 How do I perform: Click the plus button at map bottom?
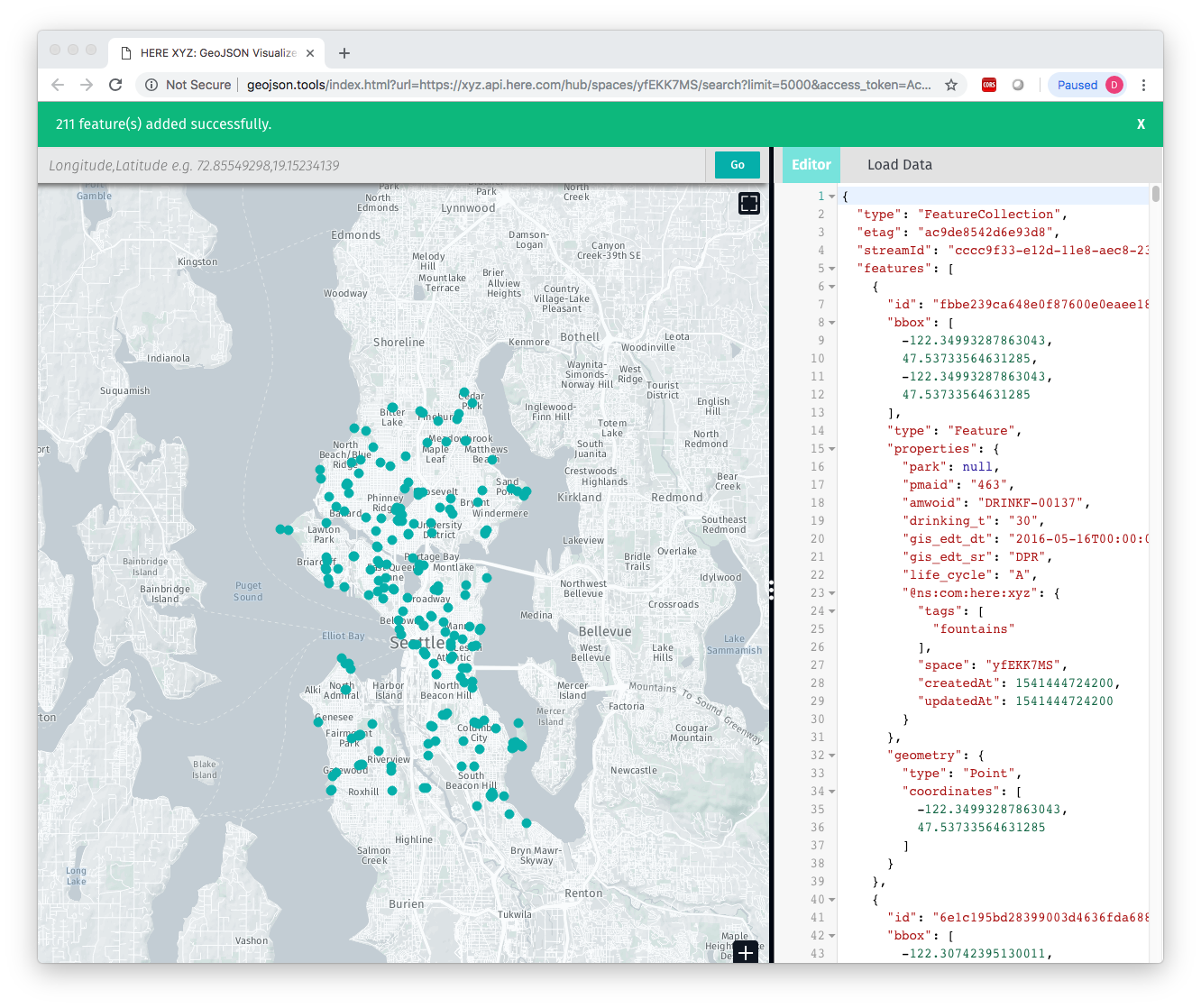pos(746,952)
